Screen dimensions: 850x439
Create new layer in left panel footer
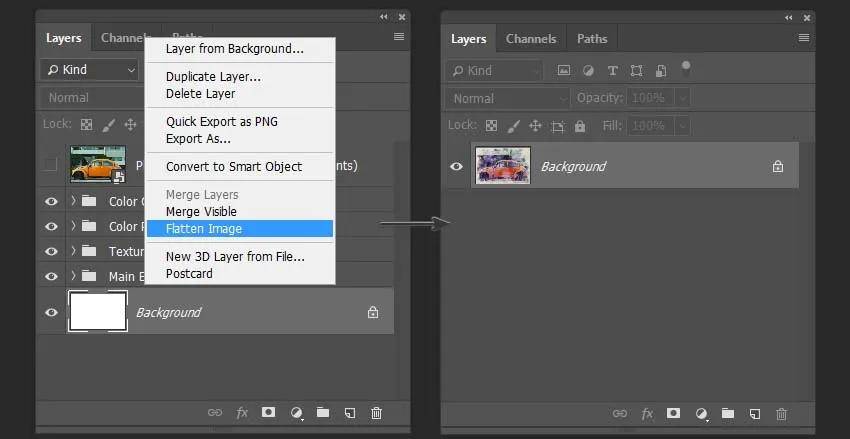[350, 413]
